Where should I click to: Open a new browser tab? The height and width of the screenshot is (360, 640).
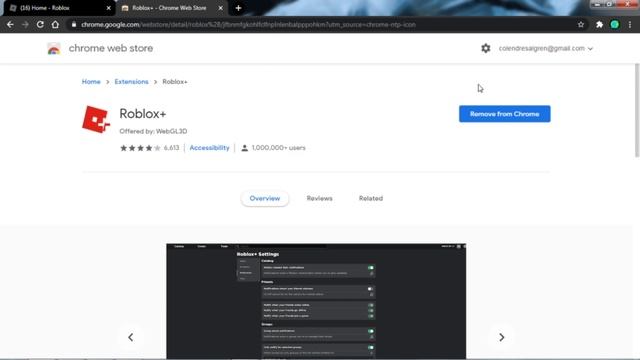pos(238,8)
